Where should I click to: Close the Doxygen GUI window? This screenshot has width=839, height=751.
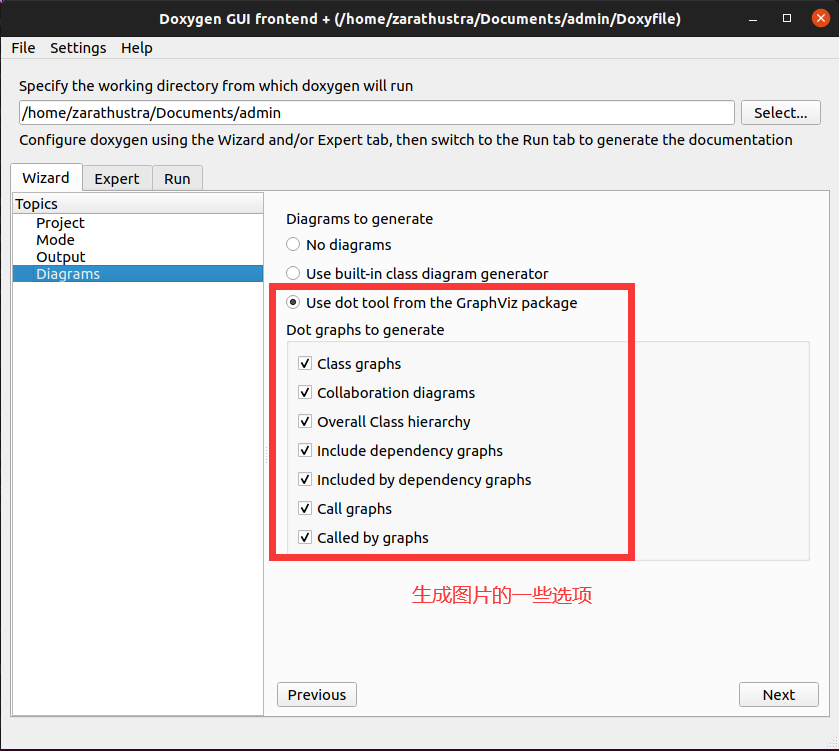click(820, 18)
